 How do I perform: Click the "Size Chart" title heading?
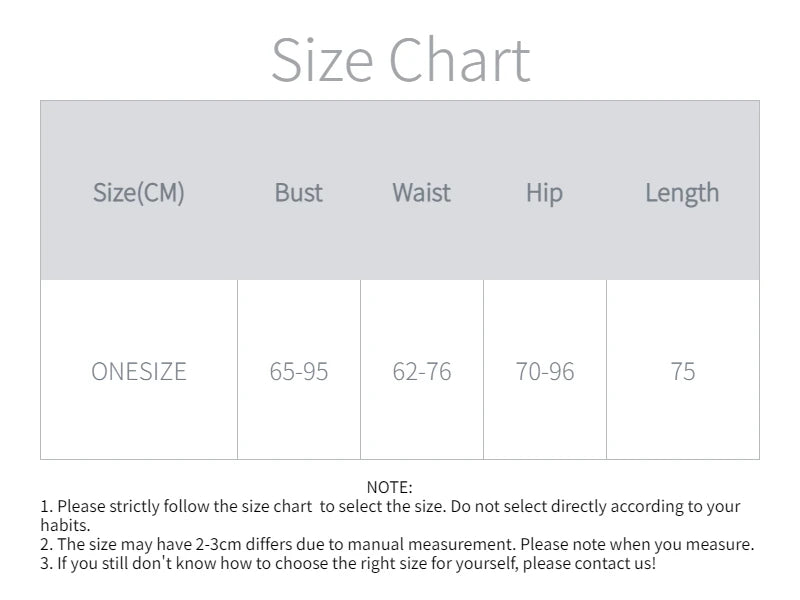pyautogui.click(x=400, y=60)
